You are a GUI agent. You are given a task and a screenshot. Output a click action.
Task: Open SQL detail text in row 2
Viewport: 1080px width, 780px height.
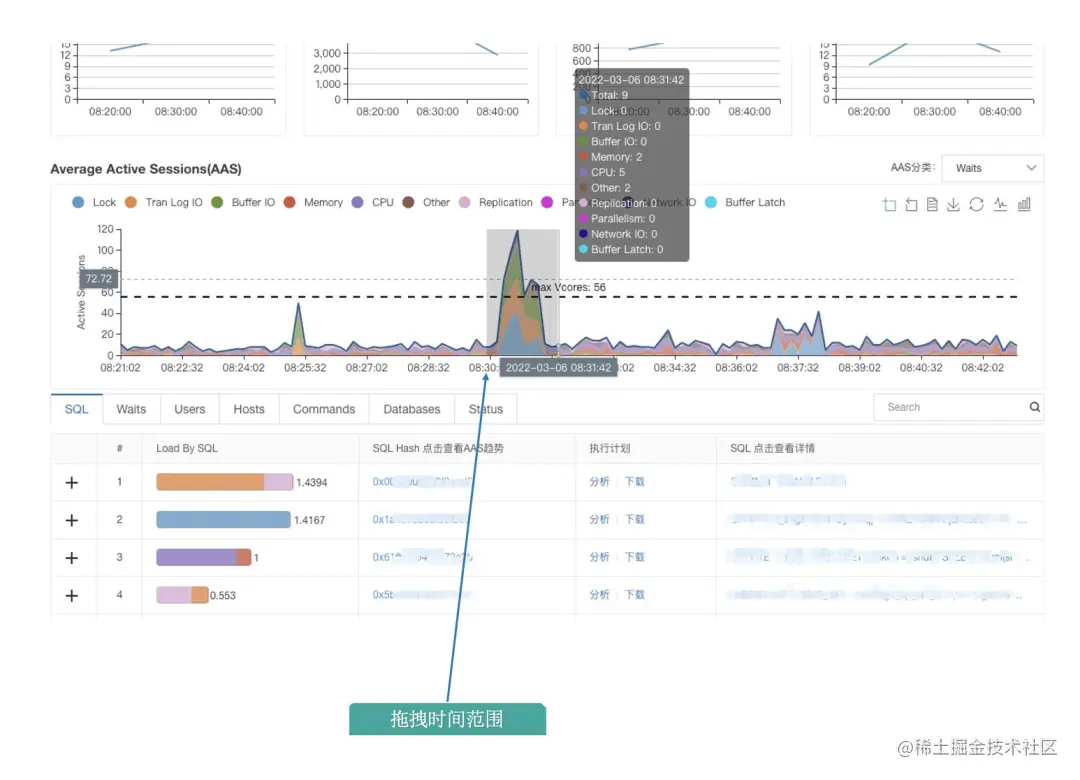(878, 520)
